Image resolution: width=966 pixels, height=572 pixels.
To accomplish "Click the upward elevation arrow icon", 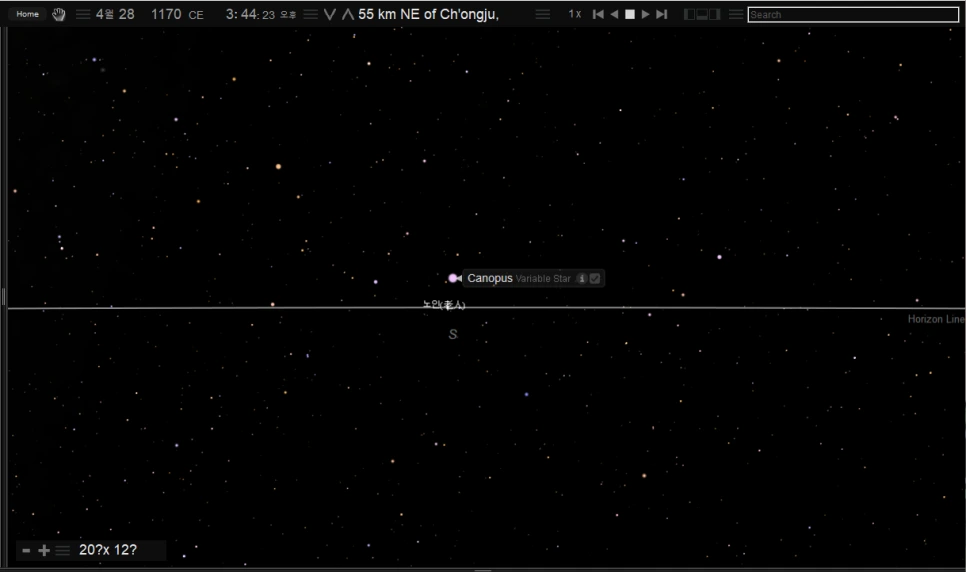I will (348, 14).
